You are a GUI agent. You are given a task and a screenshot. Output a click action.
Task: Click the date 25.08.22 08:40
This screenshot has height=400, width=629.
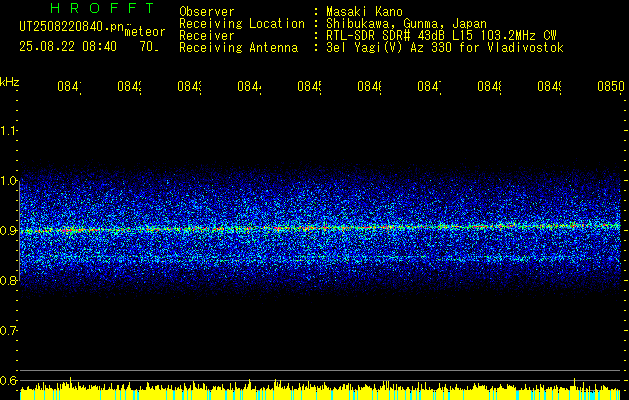pyautogui.click(x=68, y=47)
